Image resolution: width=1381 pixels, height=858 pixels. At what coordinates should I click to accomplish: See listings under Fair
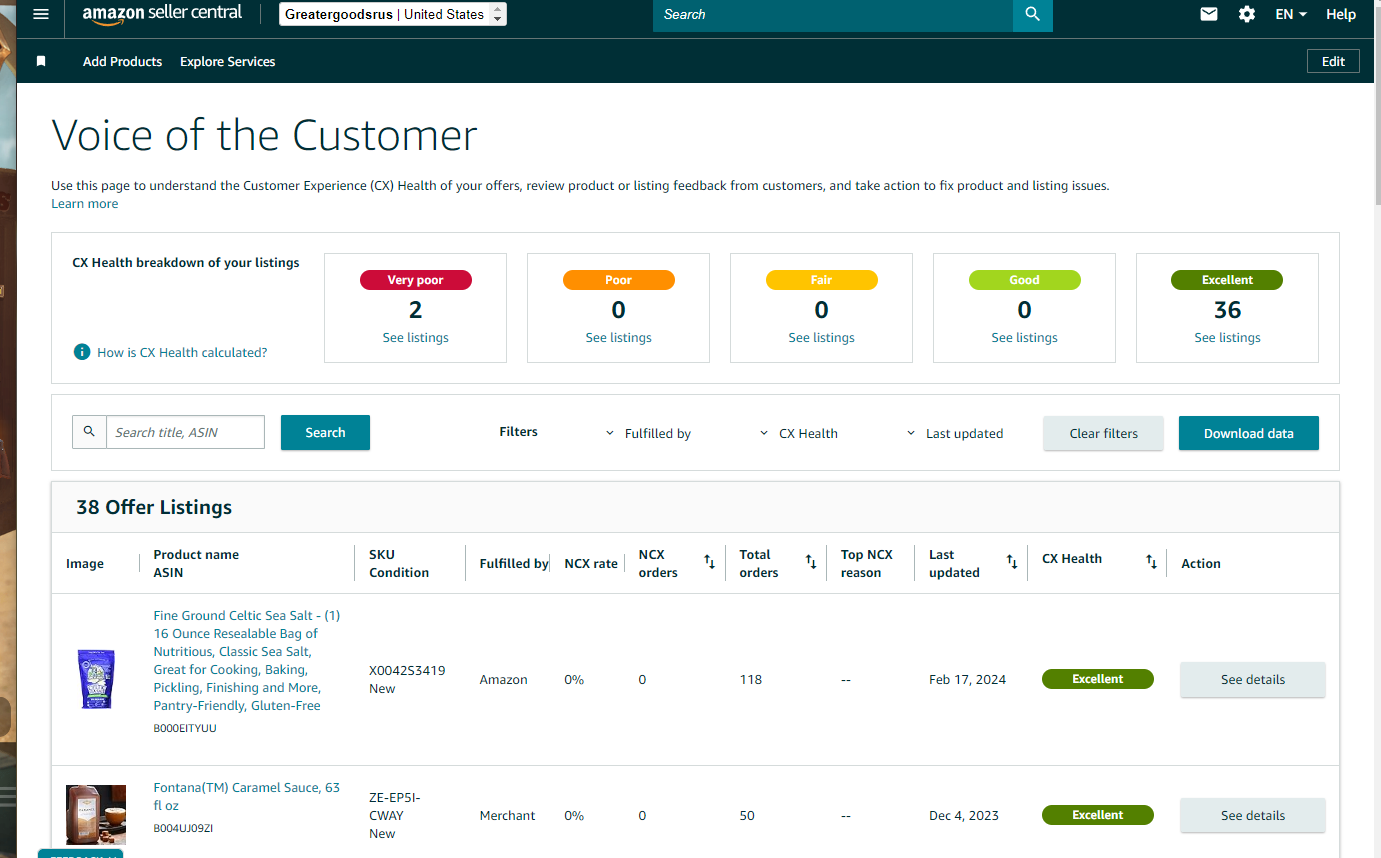pos(821,338)
